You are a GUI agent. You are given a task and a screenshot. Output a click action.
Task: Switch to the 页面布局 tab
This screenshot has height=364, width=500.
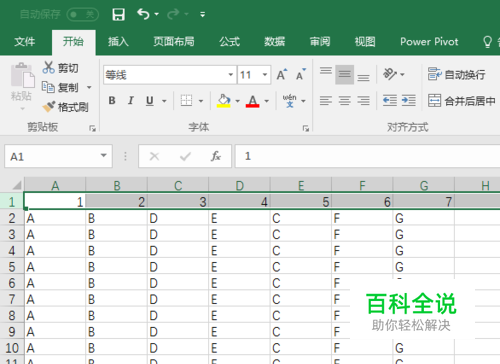pyautogui.click(x=174, y=42)
